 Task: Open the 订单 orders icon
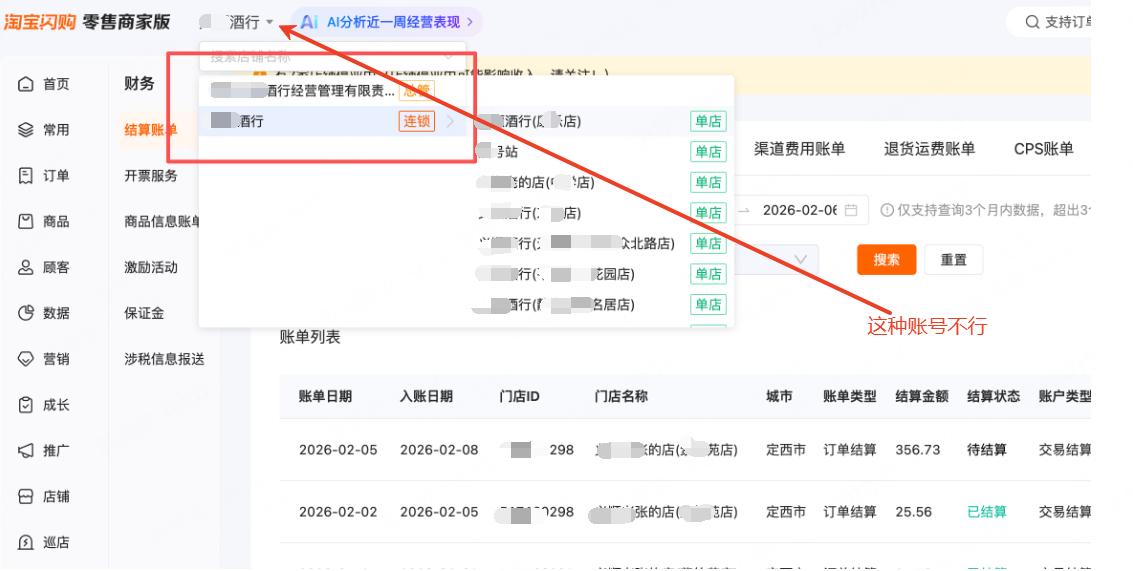(25, 176)
